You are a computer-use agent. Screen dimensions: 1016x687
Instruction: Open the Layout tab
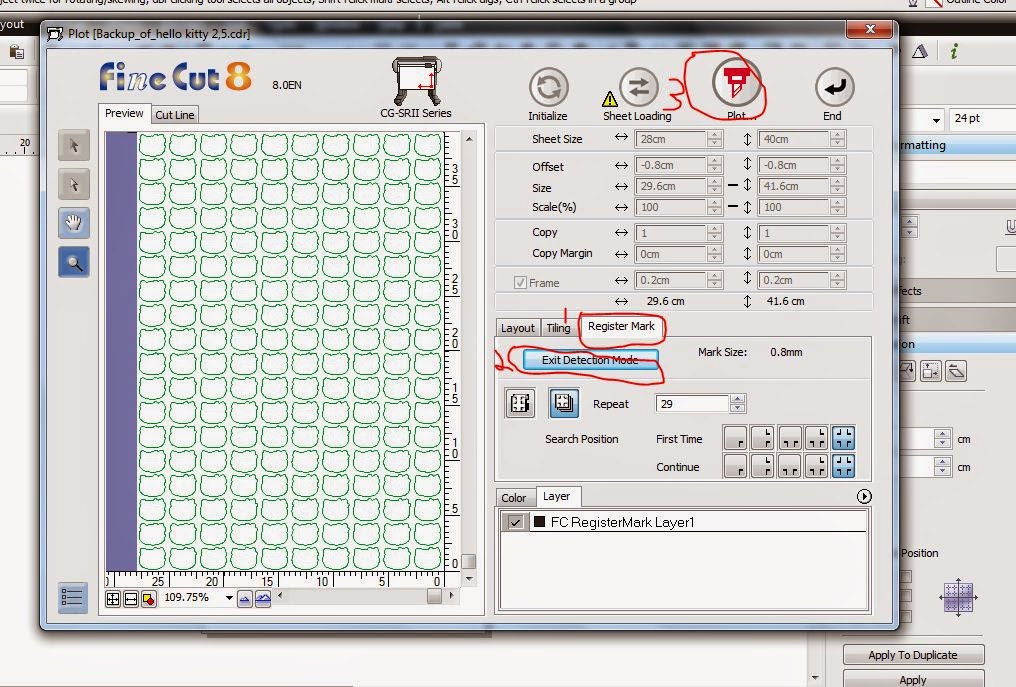tap(518, 328)
